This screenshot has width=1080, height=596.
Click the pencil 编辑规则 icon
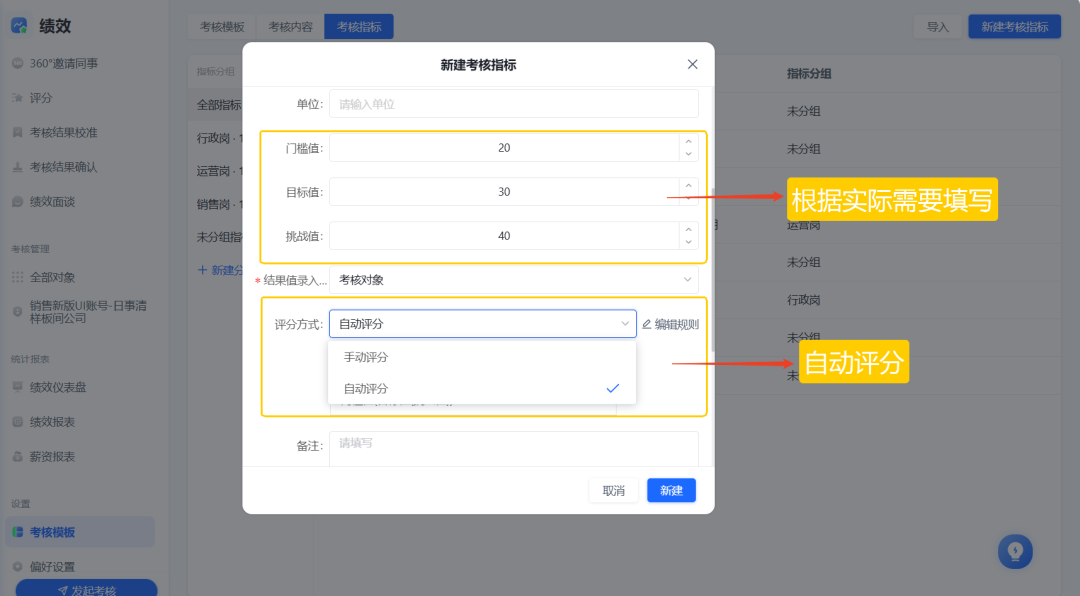[646, 324]
